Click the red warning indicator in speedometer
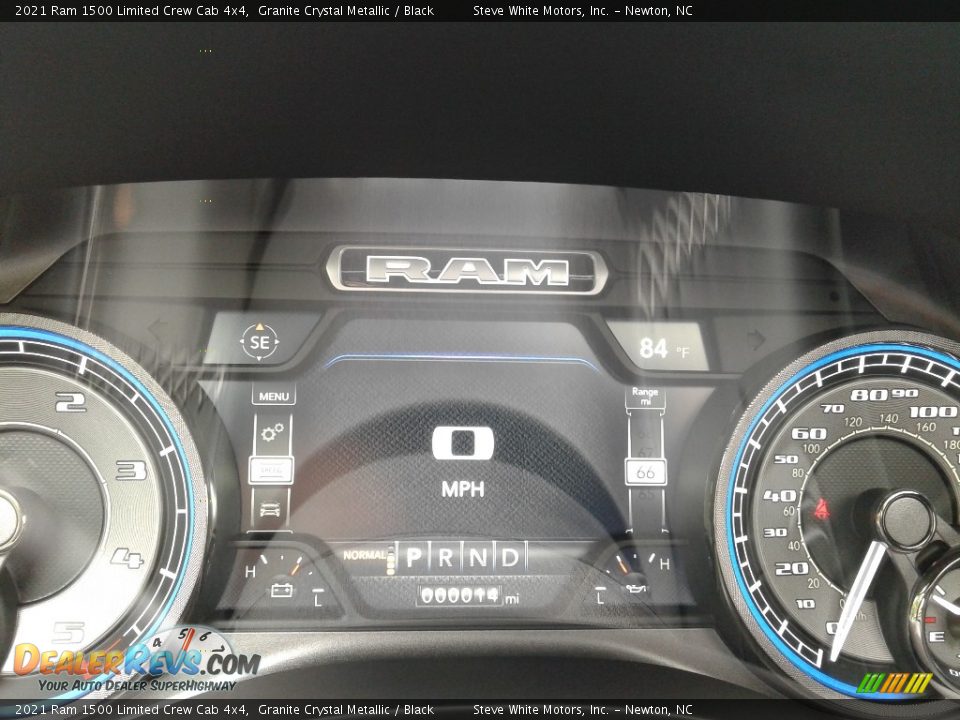 [820, 509]
